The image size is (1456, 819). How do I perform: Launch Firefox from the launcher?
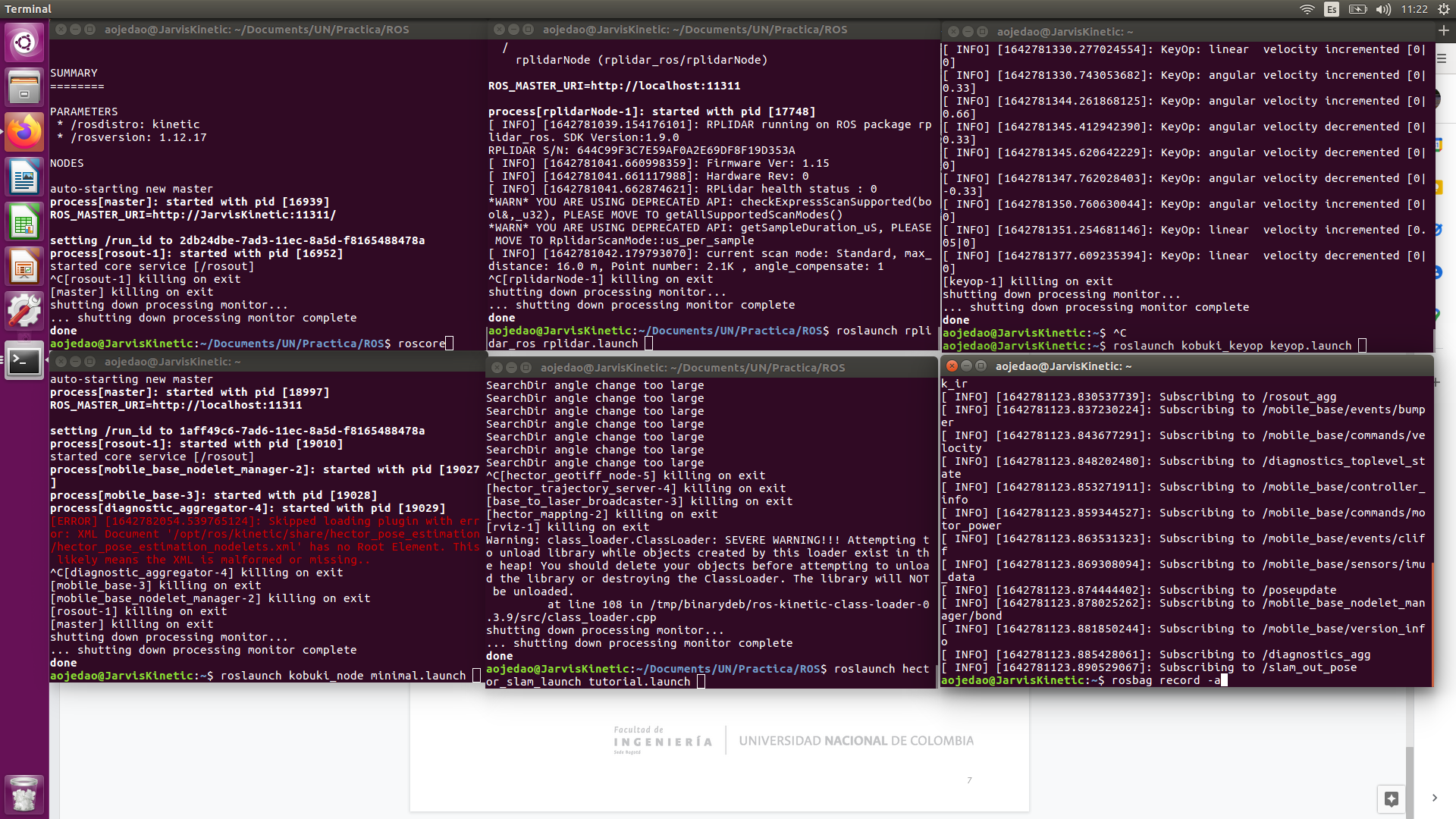click(24, 131)
